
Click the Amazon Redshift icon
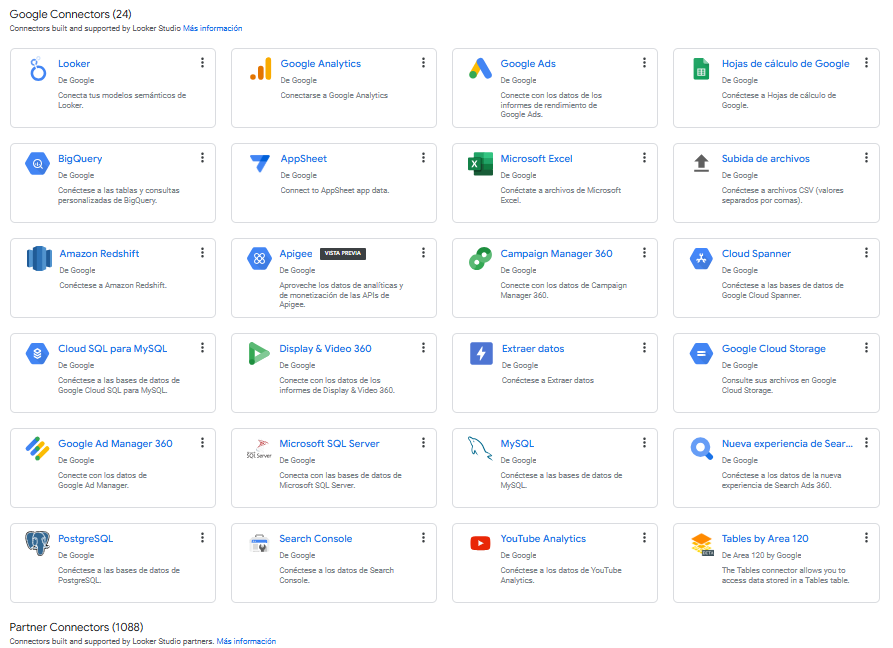point(39,259)
